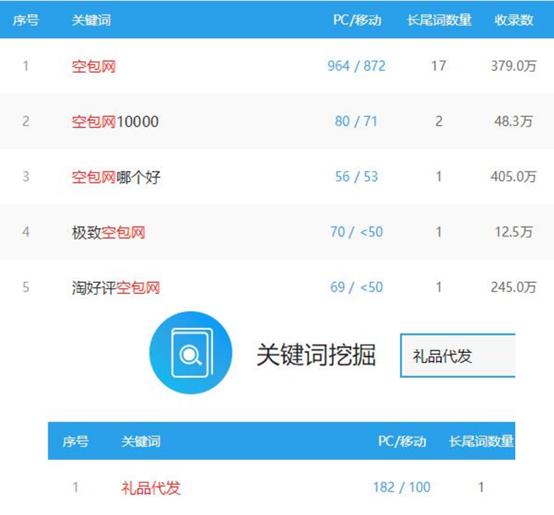Select long-tail count in 极致空包网 row
Image resolution: width=554 pixels, height=515 pixels.
click(x=439, y=232)
